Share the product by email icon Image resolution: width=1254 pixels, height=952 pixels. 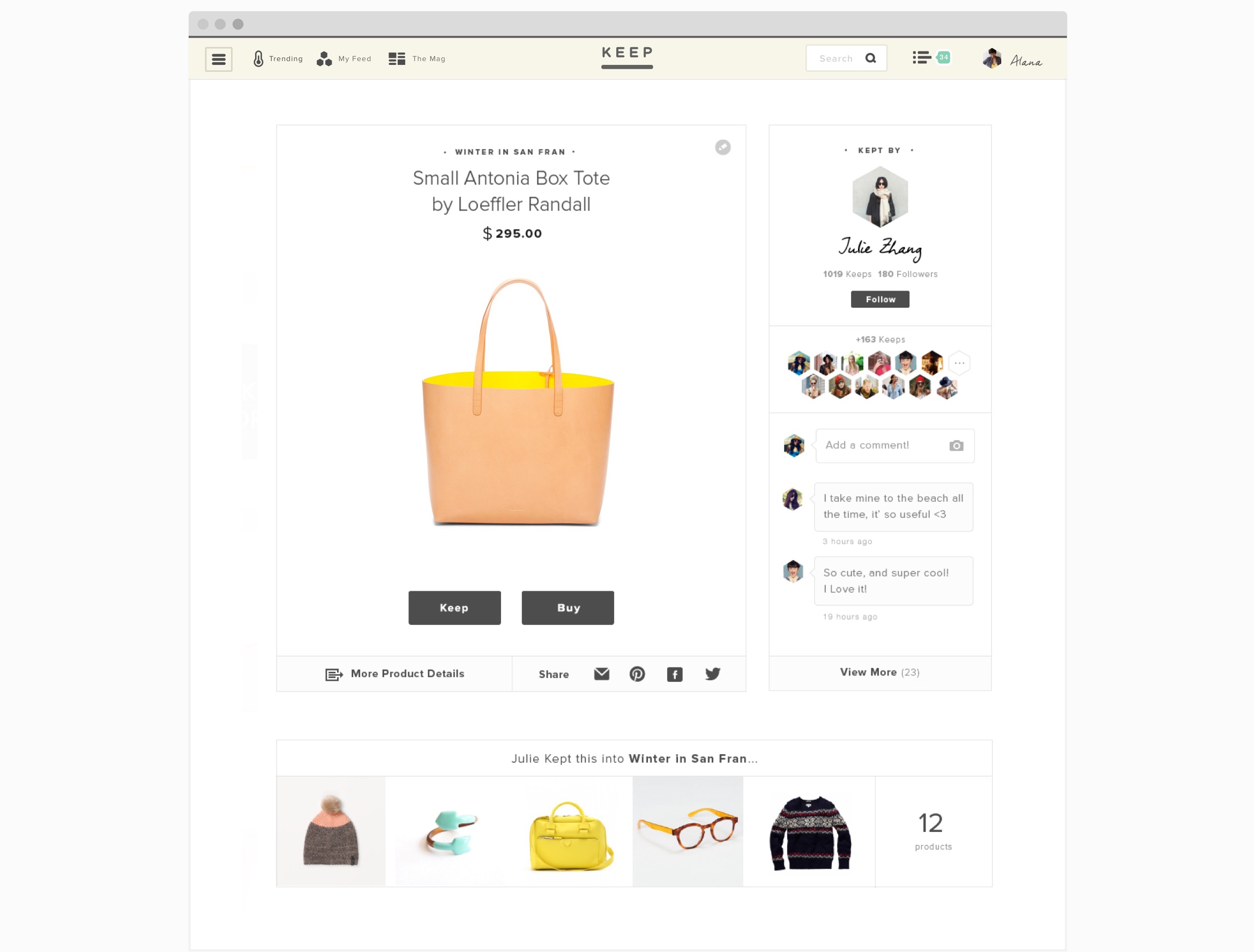coord(601,674)
